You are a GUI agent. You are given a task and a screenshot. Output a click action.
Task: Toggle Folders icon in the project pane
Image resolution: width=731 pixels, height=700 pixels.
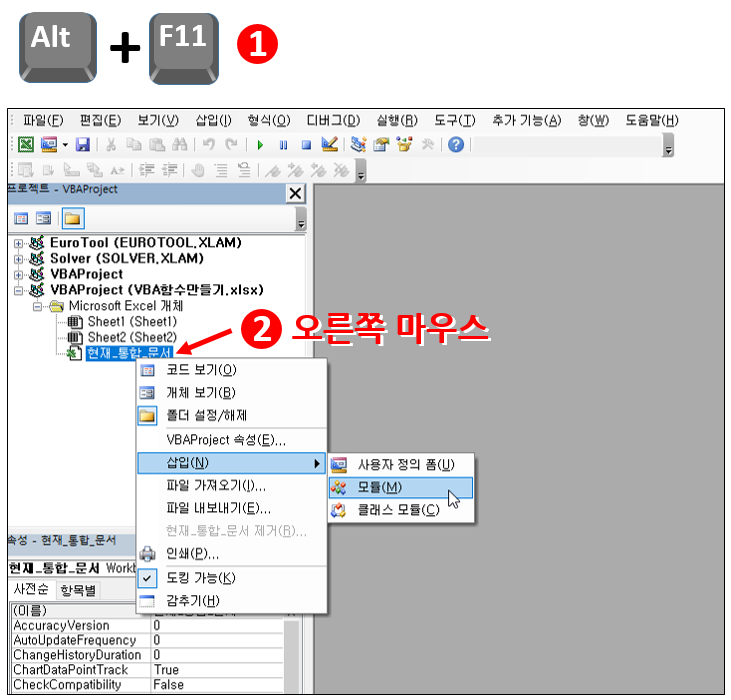pos(73,219)
